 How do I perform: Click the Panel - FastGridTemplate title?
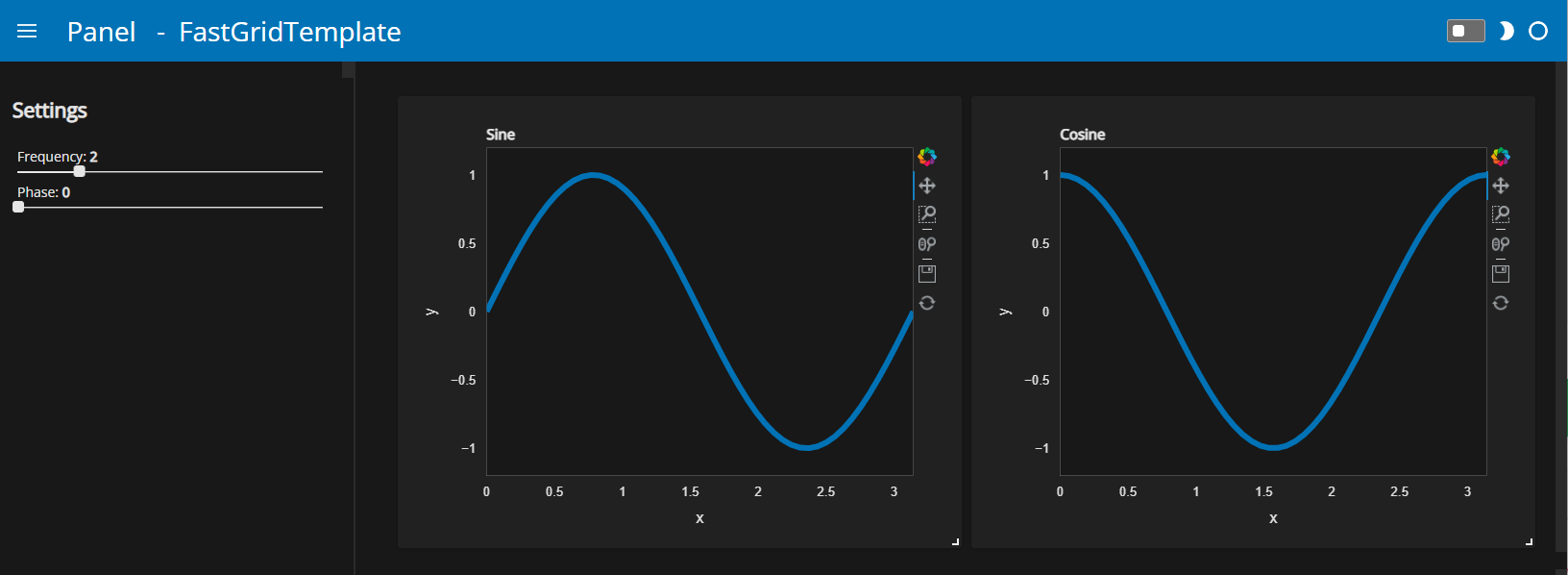click(x=233, y=32)
